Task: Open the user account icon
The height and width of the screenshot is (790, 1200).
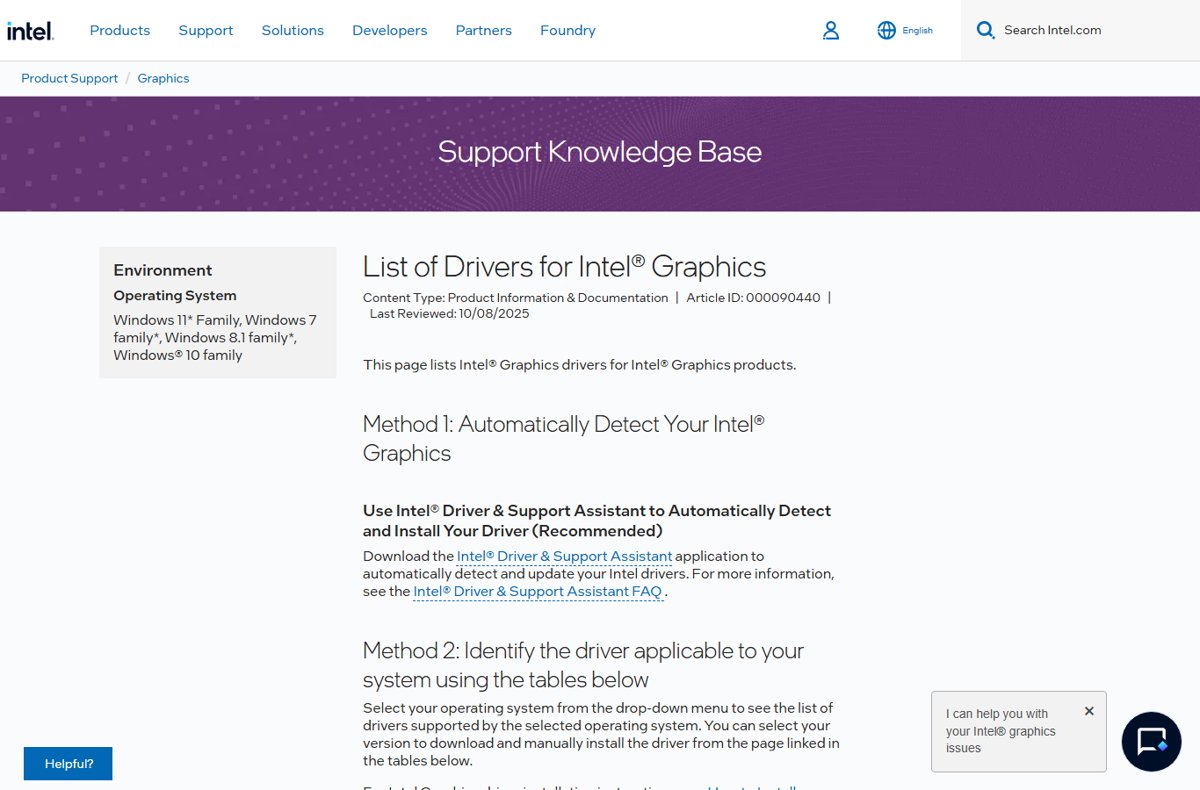Action: [x=831, y=30]
